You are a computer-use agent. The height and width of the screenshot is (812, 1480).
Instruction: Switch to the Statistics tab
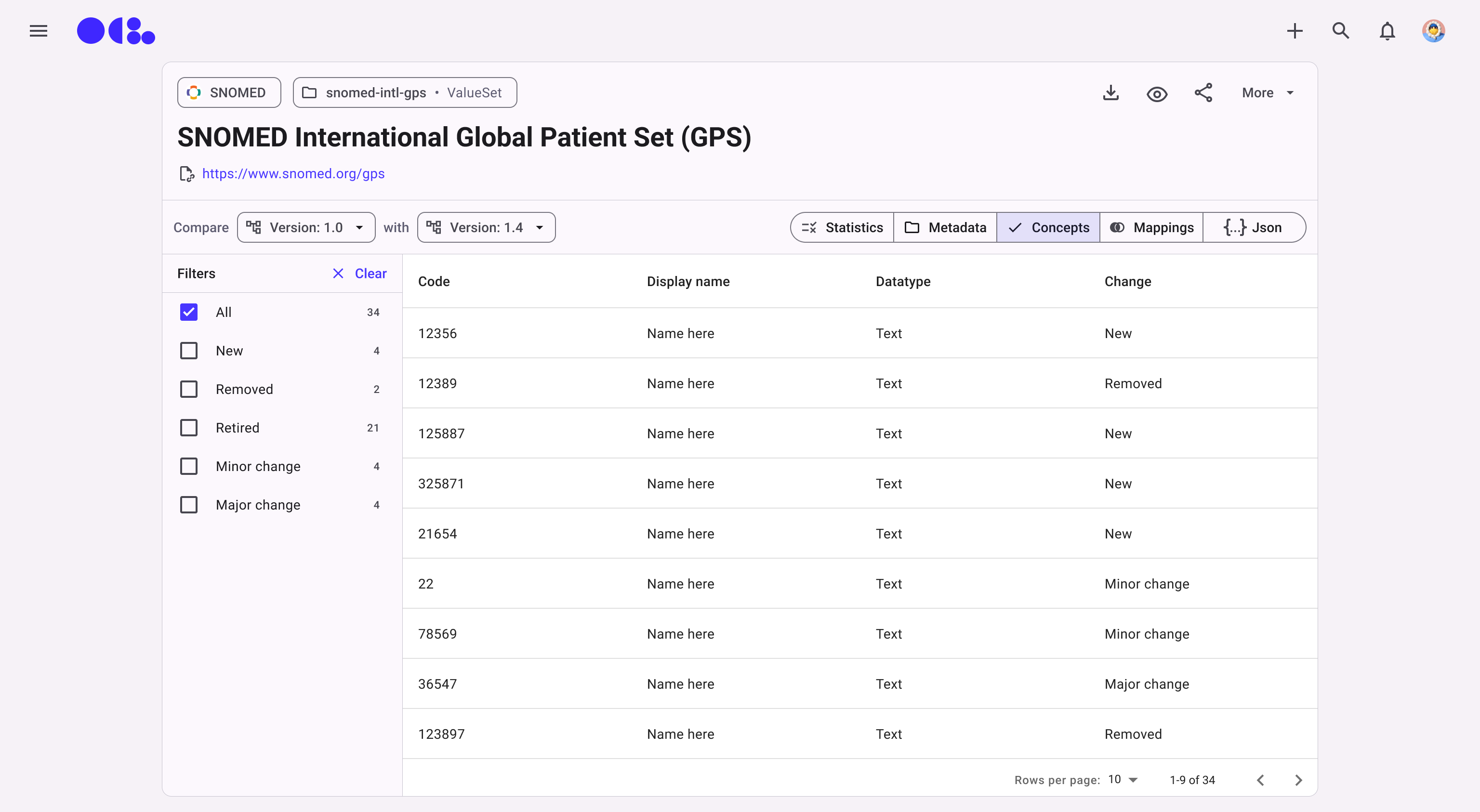tap(842, 227)
